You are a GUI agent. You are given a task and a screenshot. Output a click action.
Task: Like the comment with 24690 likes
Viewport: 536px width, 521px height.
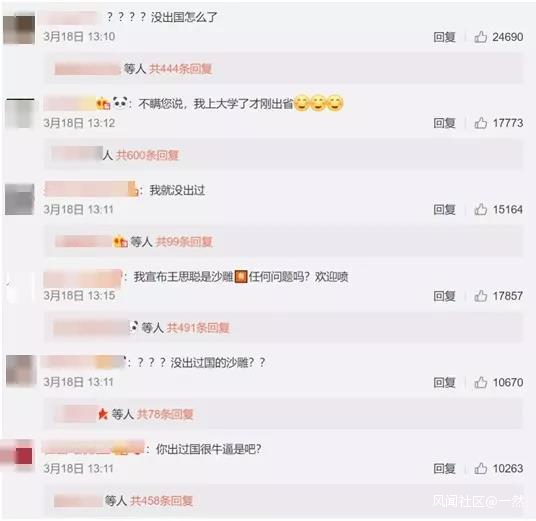pyautogui.click(x=480, y=37)
